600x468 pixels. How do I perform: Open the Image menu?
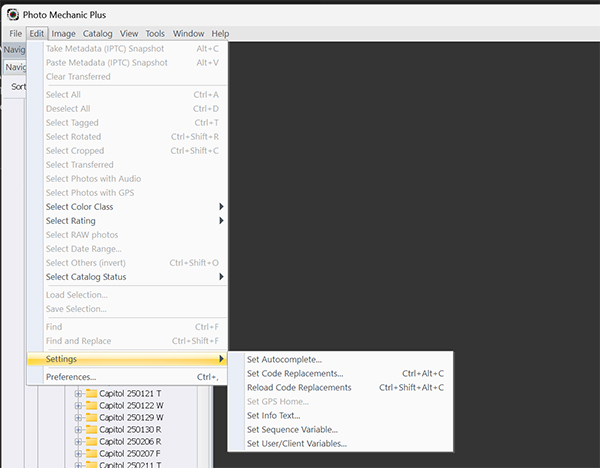(x=64, y=34)
